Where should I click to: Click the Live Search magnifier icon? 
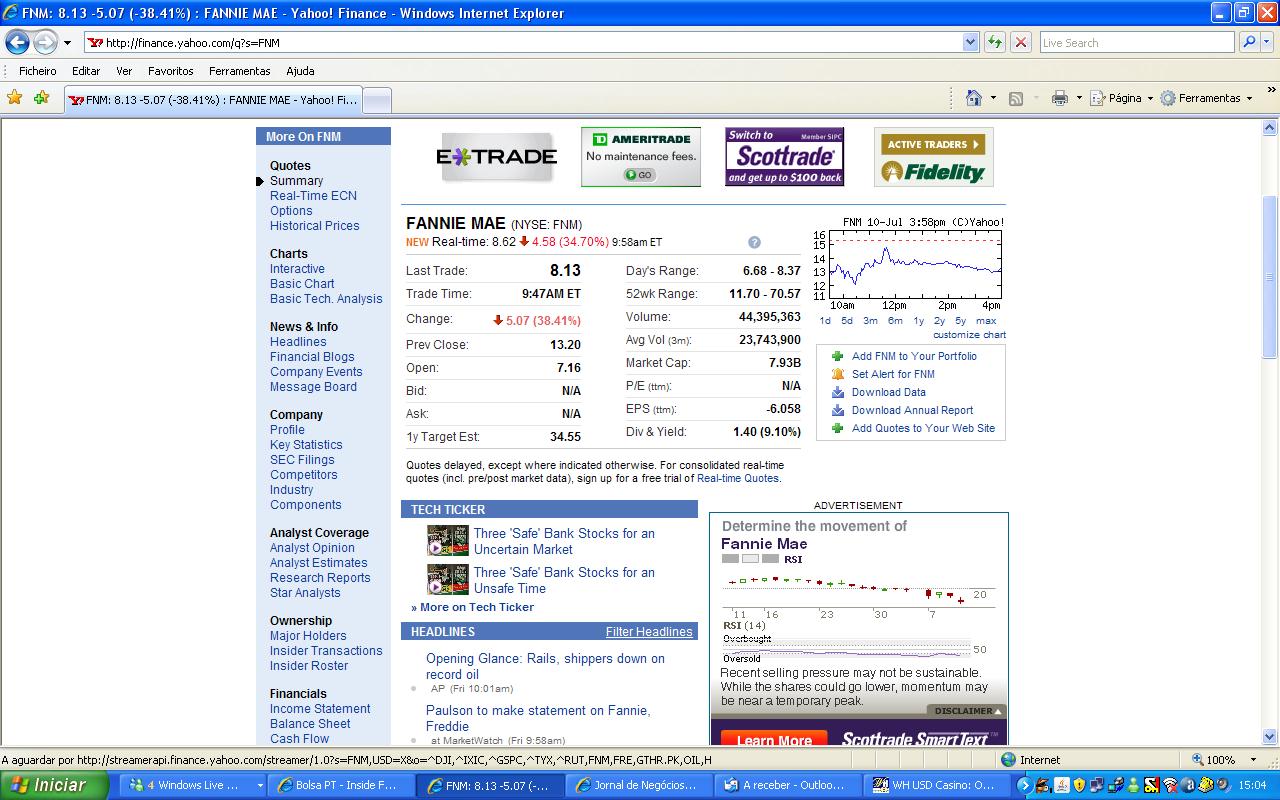click(1249, 42)
